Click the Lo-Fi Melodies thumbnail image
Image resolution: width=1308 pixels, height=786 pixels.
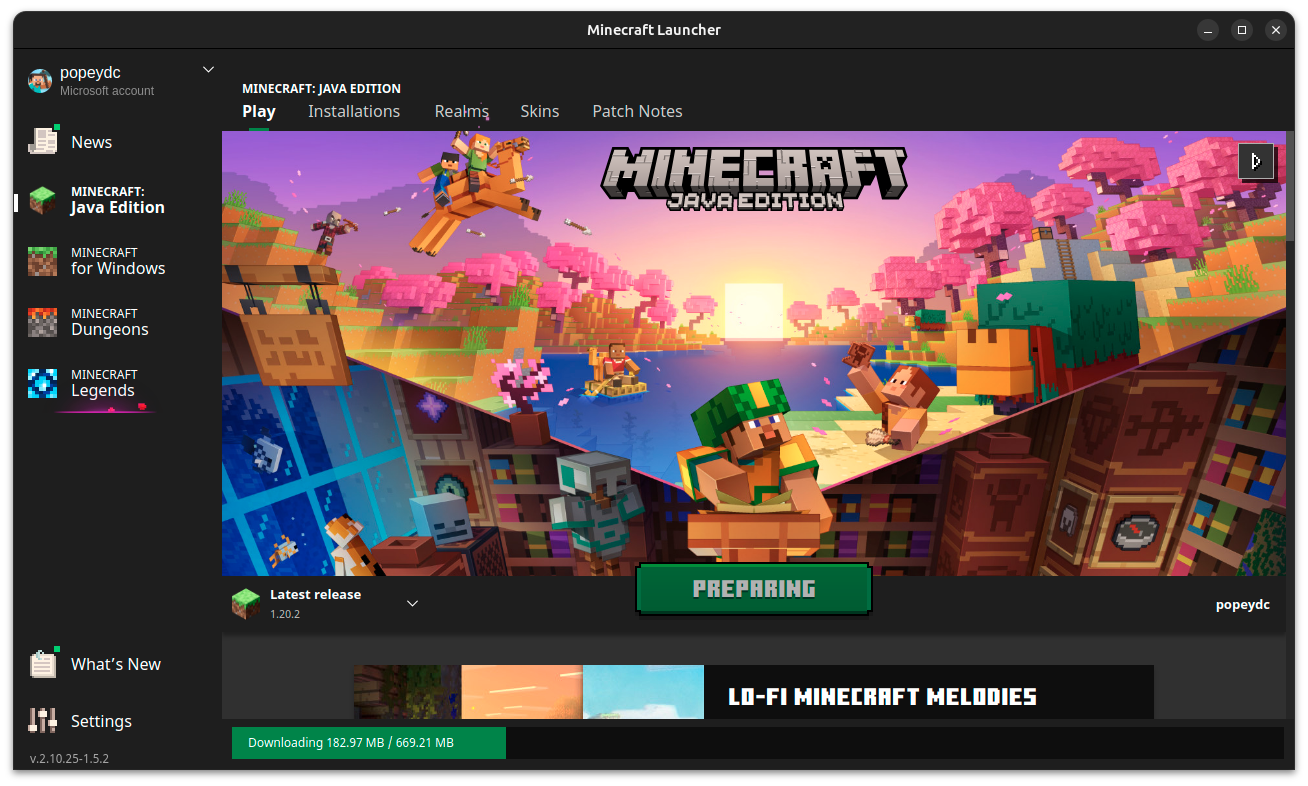coord(528,692)
